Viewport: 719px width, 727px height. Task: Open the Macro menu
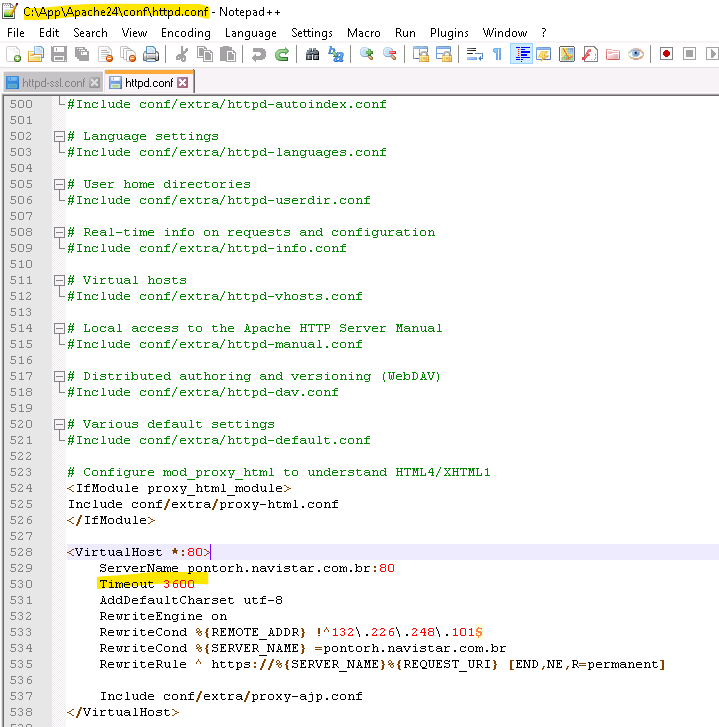(x=364, y=33)
